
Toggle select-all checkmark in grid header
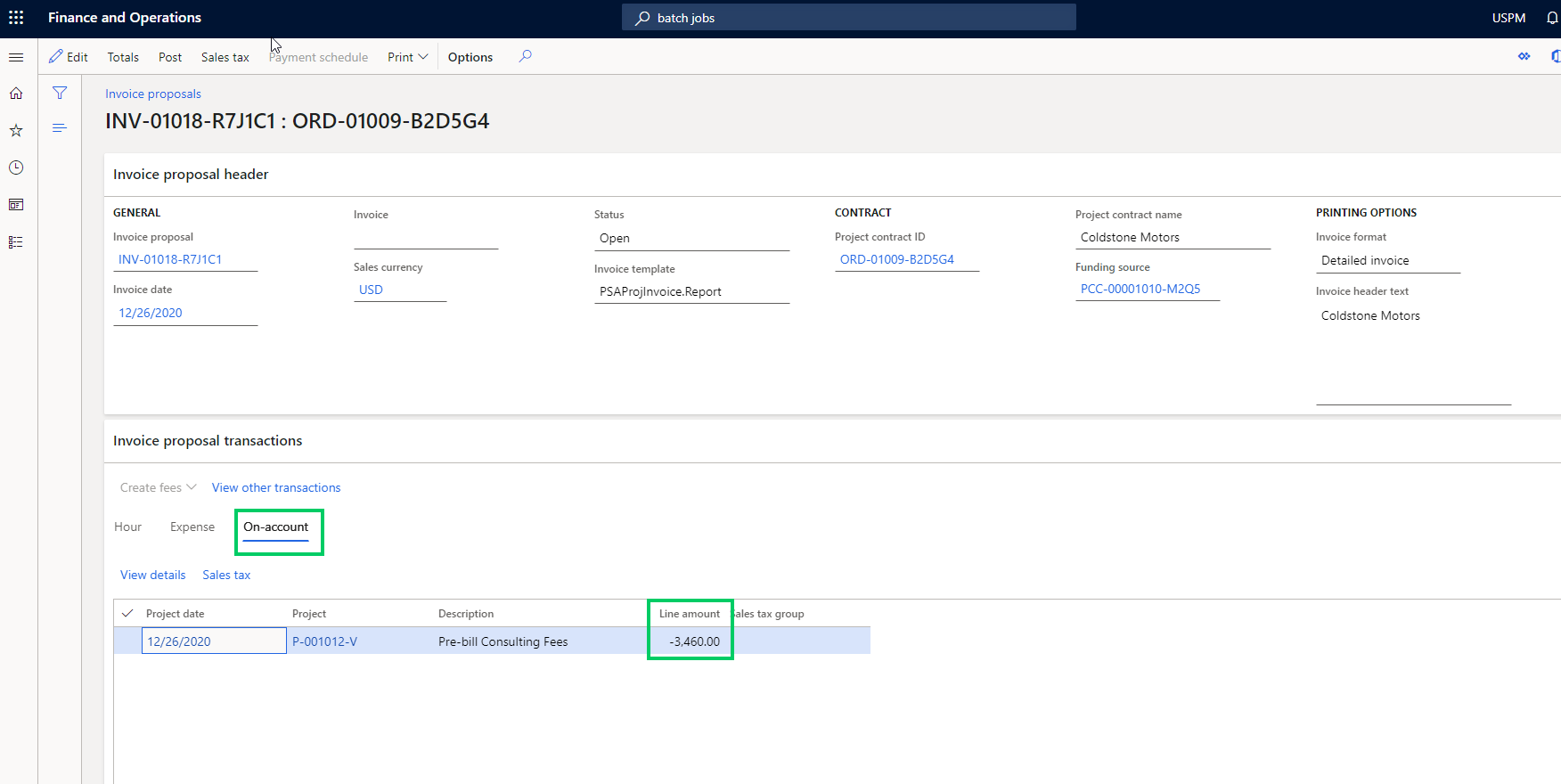(x=127, y=613)
